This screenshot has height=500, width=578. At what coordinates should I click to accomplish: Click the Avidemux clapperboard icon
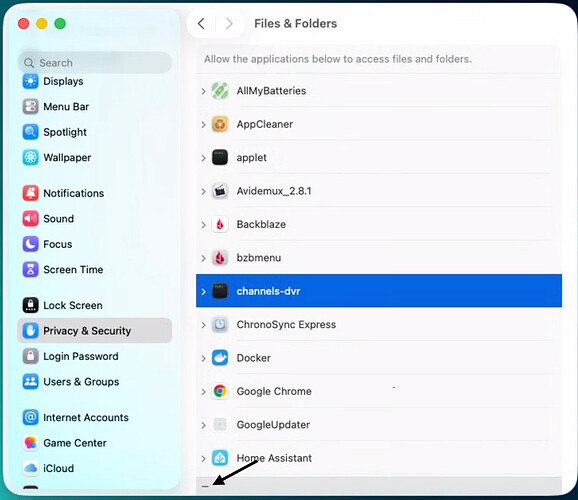coord(220,191)
